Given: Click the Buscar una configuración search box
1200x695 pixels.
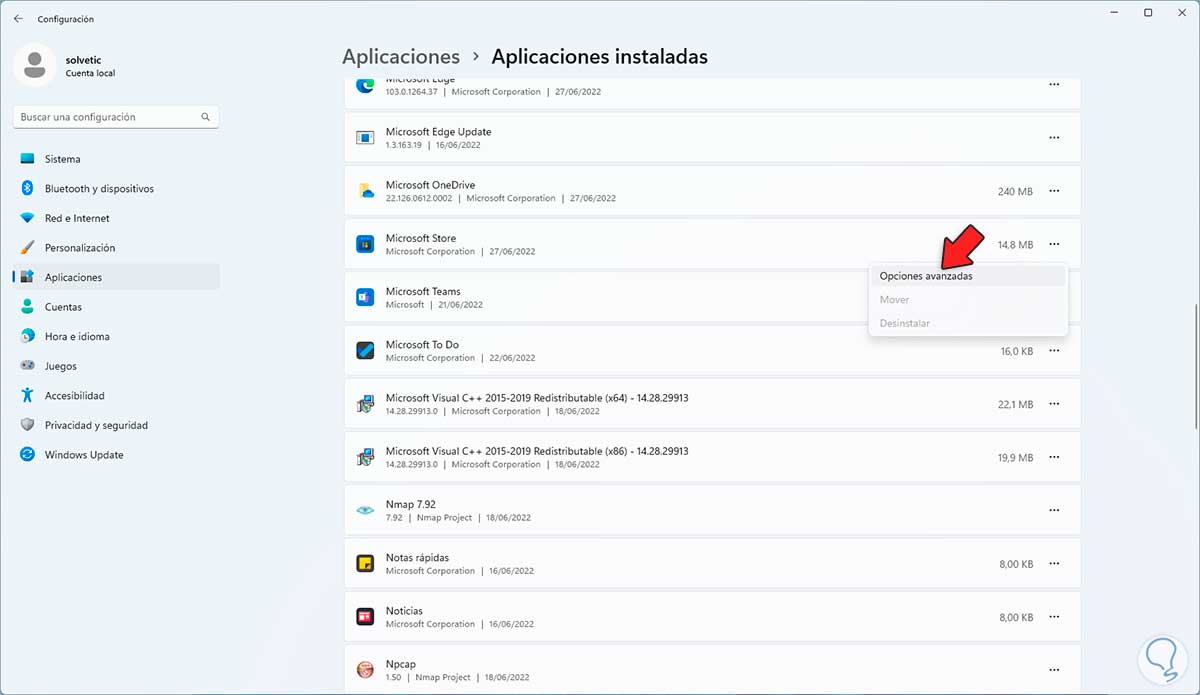Looking at the screenshot, I should tap(116, 117).
